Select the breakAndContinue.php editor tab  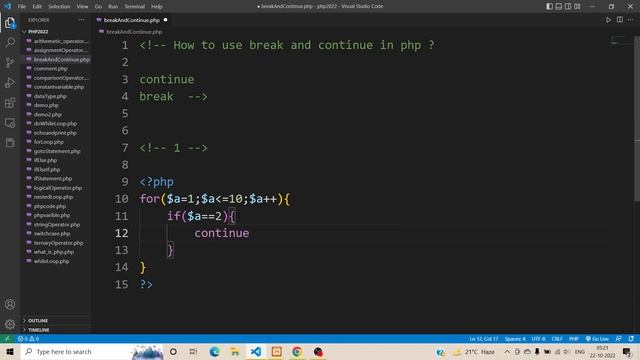tap(131, 20)
